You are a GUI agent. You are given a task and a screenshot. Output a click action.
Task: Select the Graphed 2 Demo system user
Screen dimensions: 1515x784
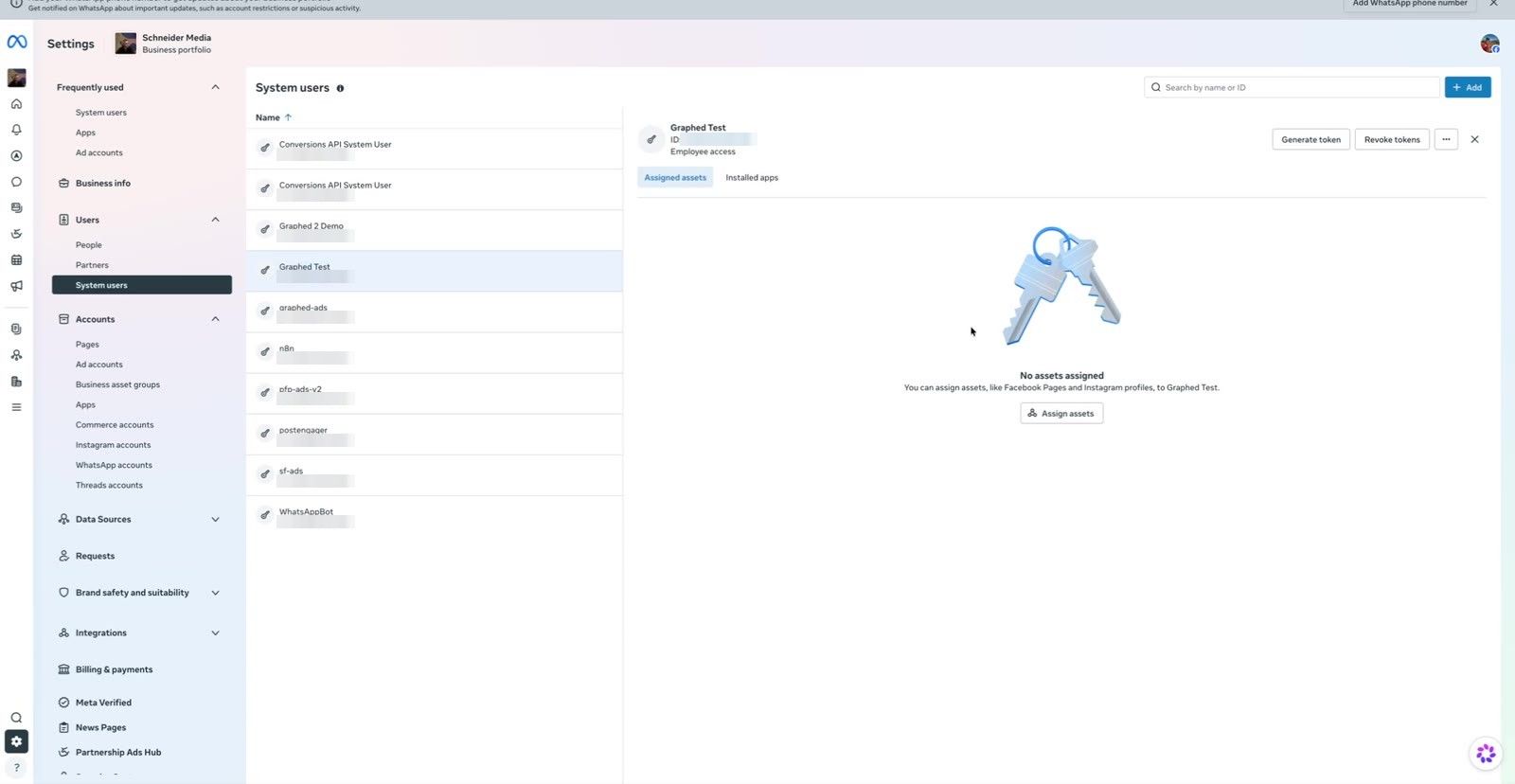click(x=435, y=230)
